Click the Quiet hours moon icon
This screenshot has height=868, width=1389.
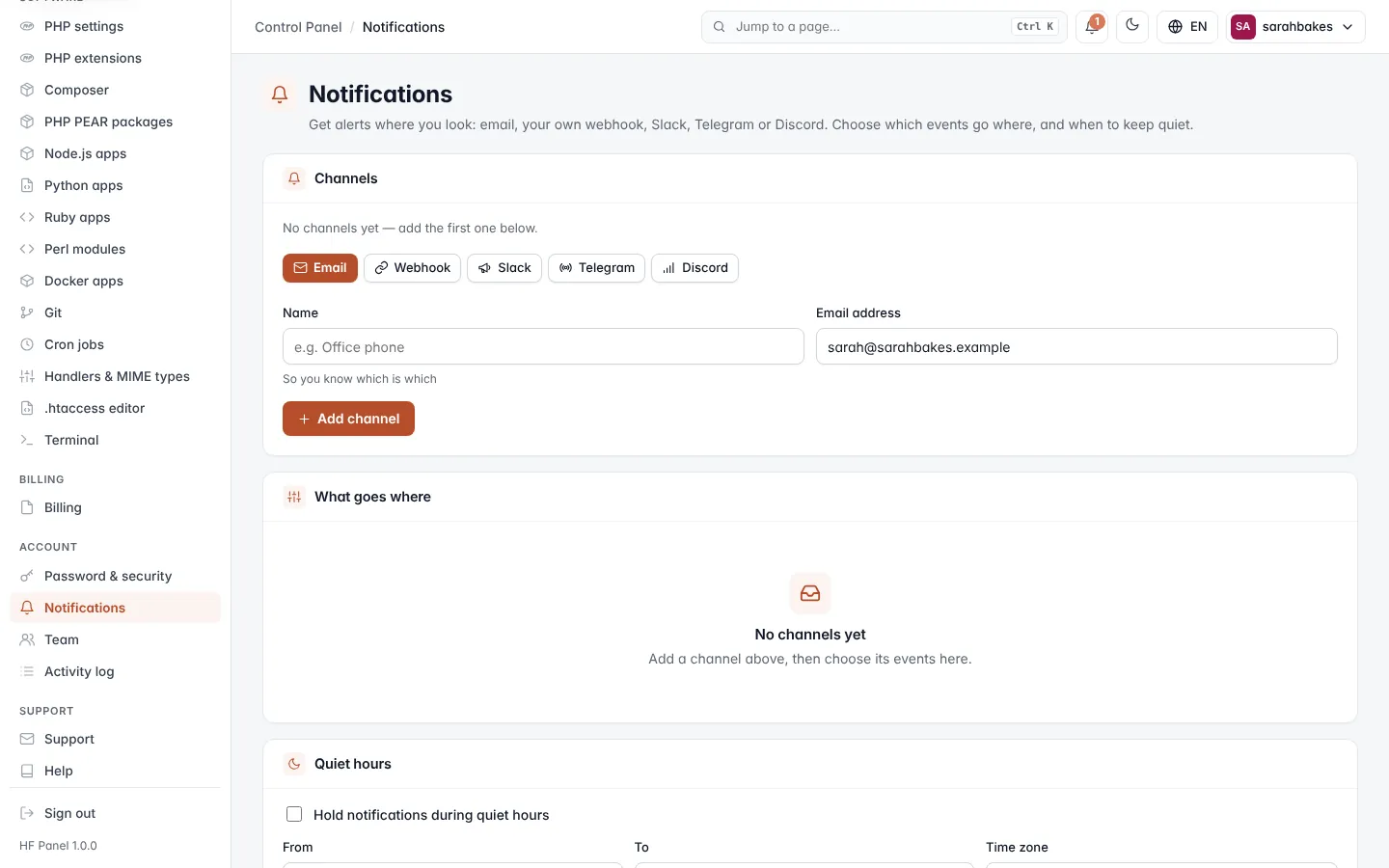click(294, 764)
